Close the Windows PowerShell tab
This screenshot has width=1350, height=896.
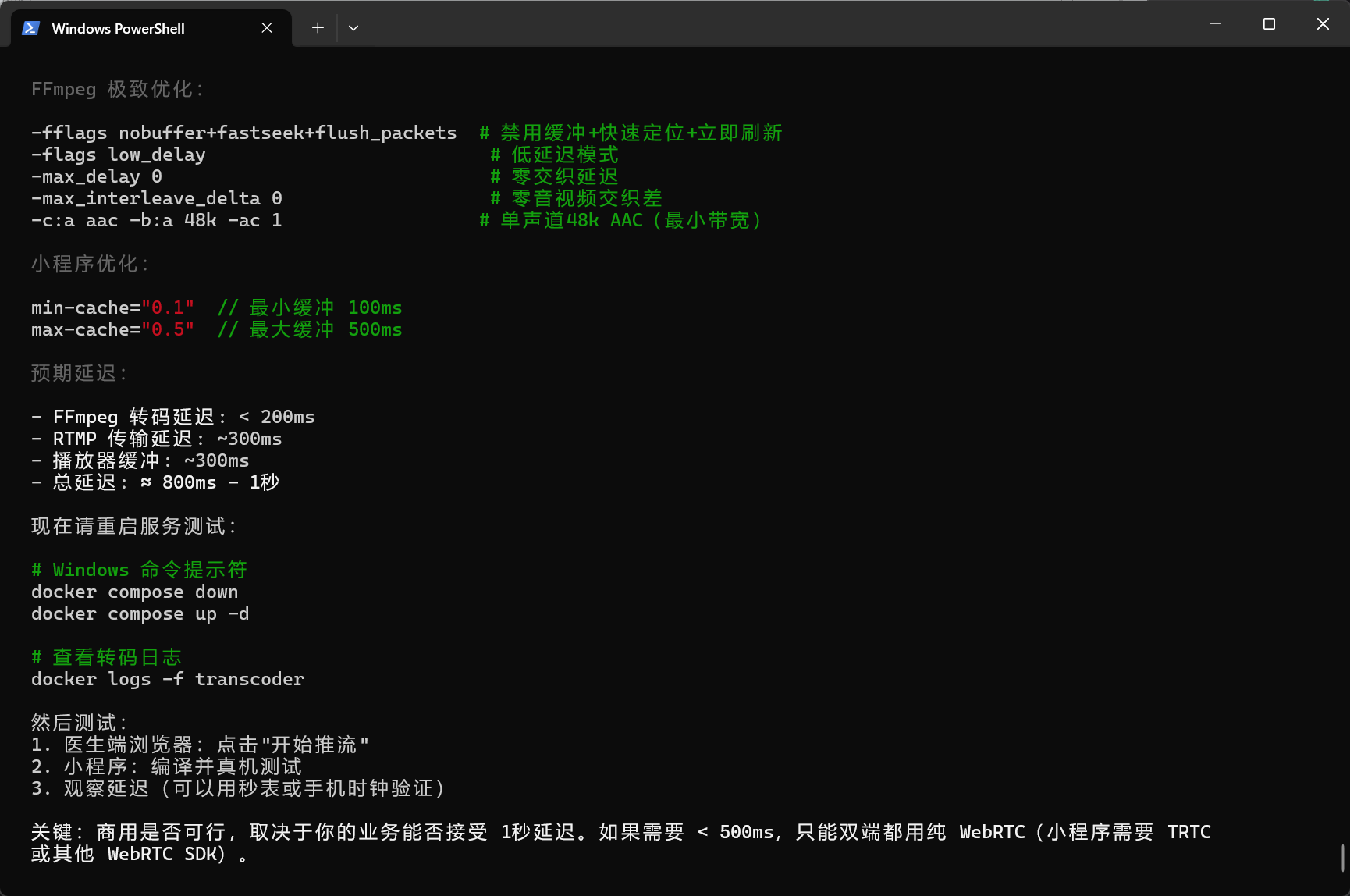tap(267, 28)
